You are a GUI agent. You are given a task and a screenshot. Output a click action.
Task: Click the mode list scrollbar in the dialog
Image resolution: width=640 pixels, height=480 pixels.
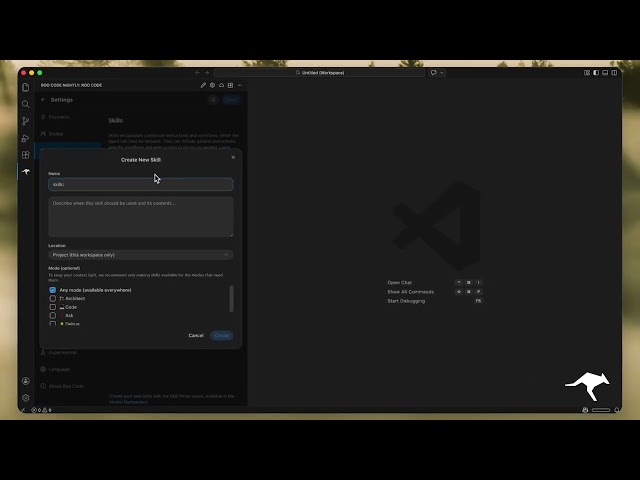click(x=231, y=298)
